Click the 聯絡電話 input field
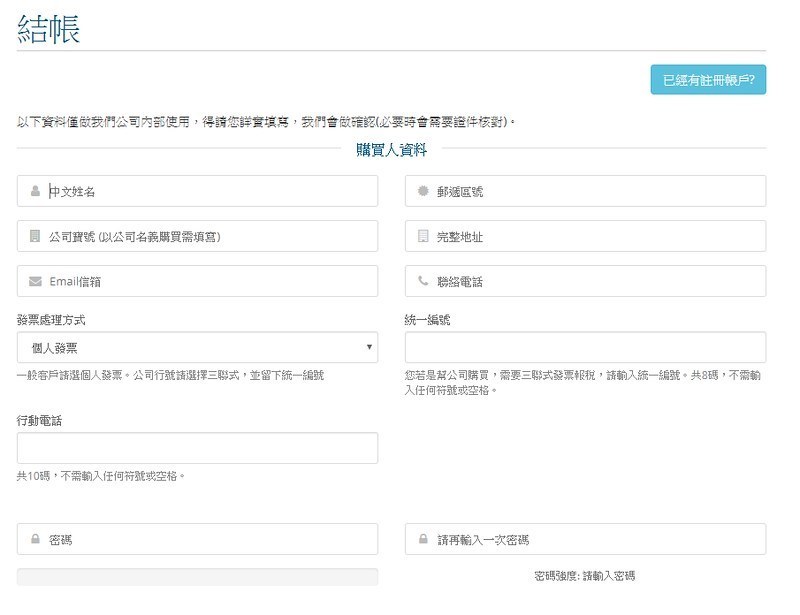The image size is (800, 615). click(x=598, y=281)
